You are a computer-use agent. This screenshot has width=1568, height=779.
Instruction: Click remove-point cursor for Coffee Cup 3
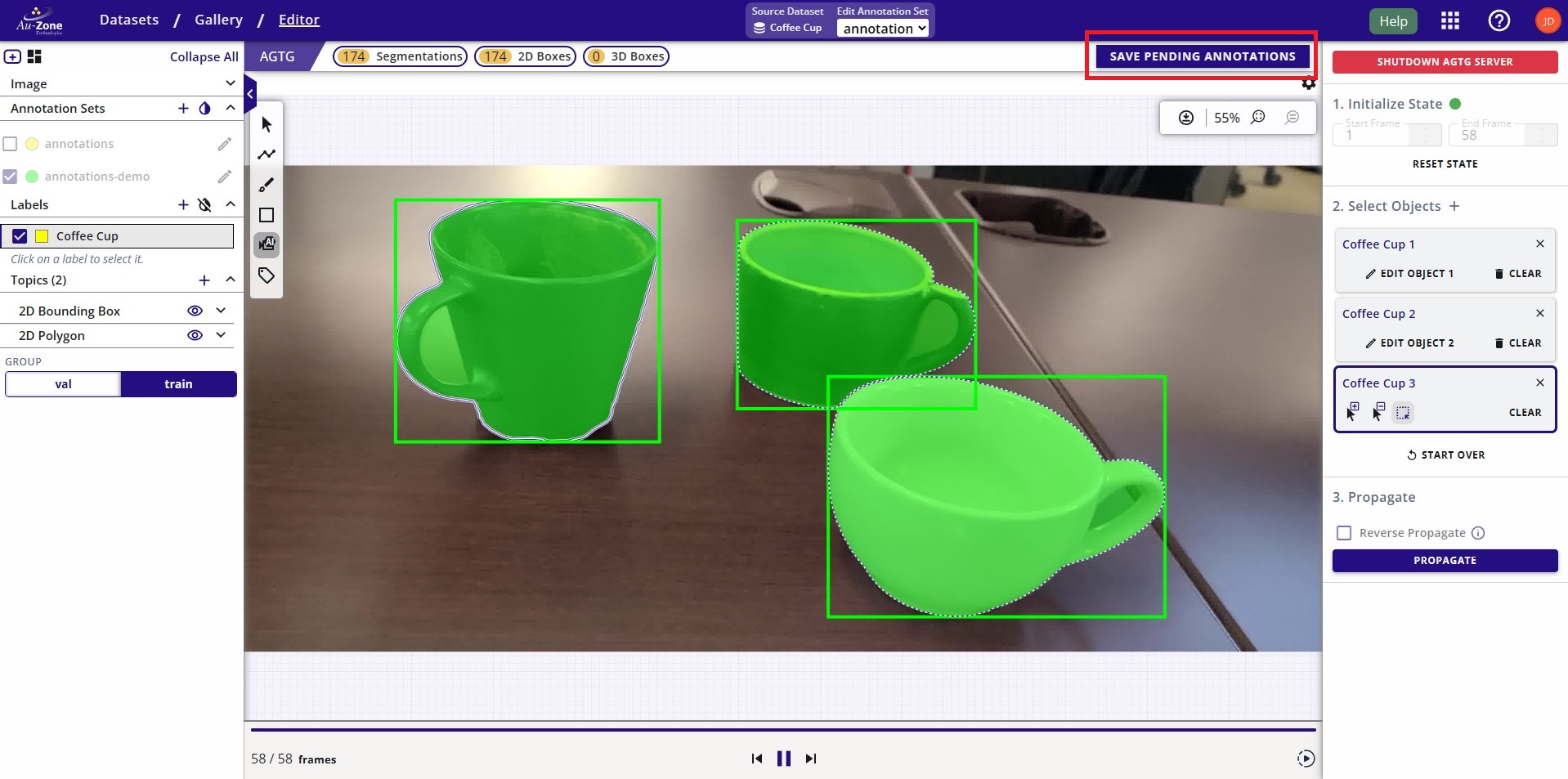(x=1378, y=412)
